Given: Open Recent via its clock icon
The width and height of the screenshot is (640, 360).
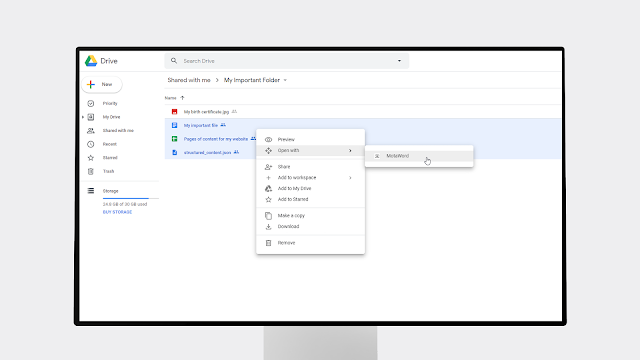Looking at the screenshot, I should tap(91, 144).
